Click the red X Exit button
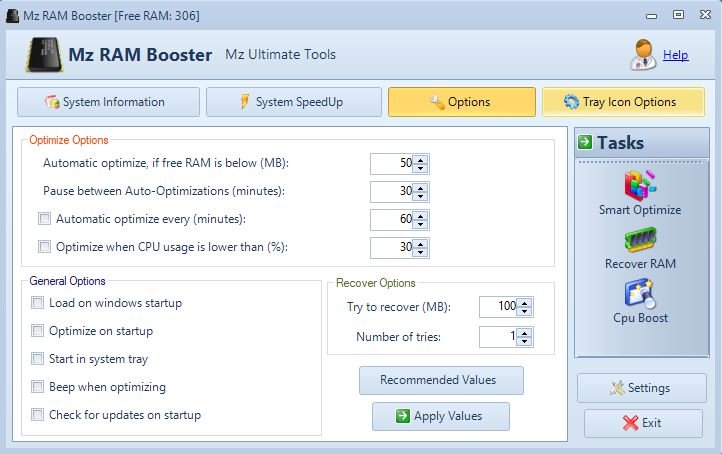The image size is (722, 454). click(643, 423)
